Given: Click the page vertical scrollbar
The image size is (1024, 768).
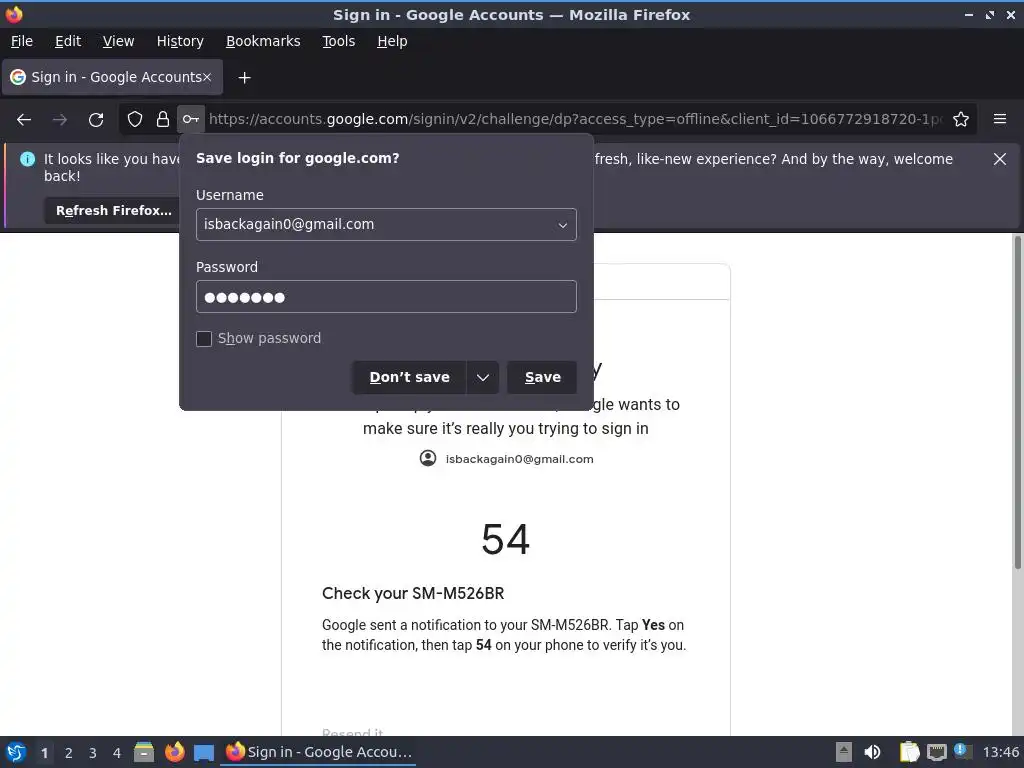Looking at the screenshot, I should [x=1017, y=402].
